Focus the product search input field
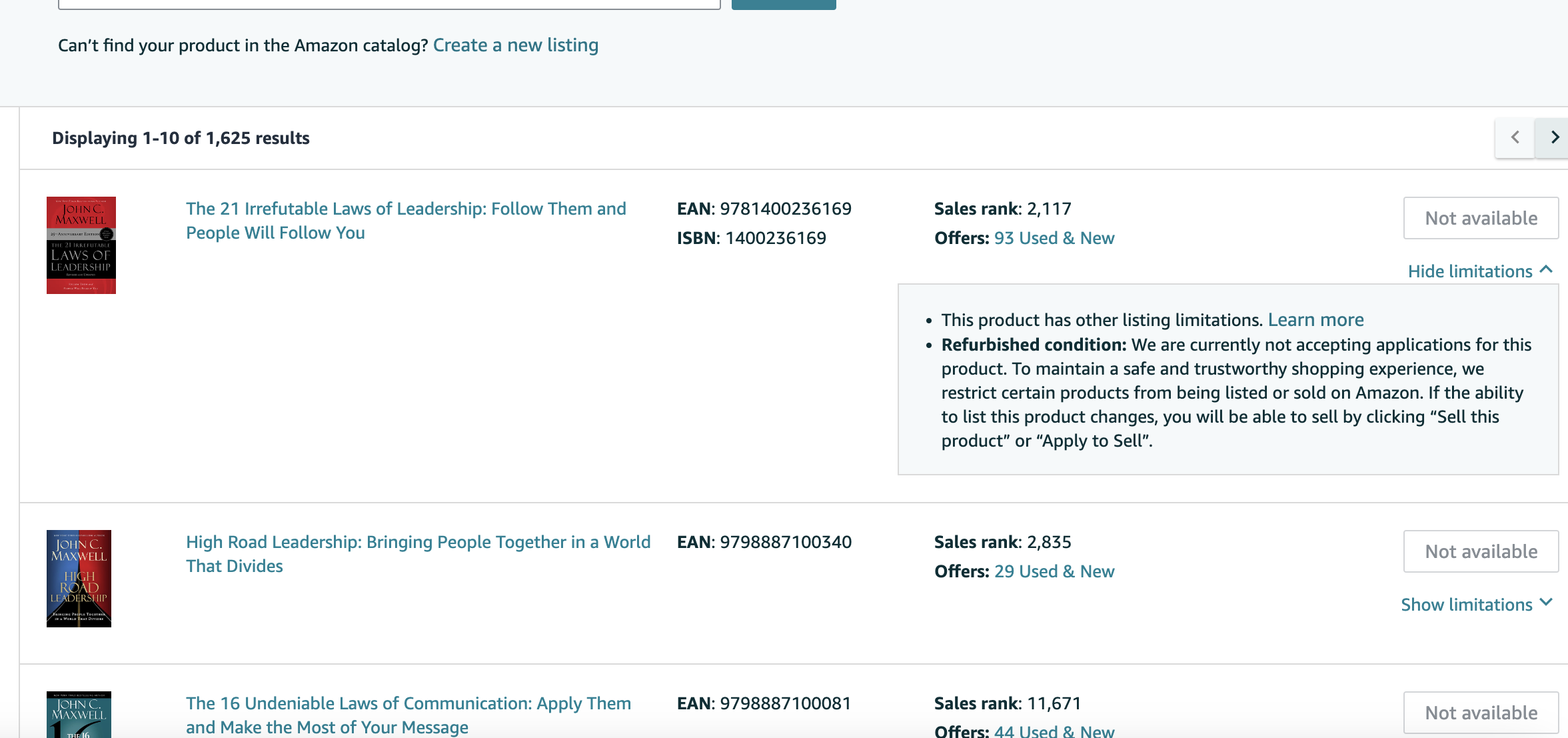The image size is (1568, 738). [389, 3]
